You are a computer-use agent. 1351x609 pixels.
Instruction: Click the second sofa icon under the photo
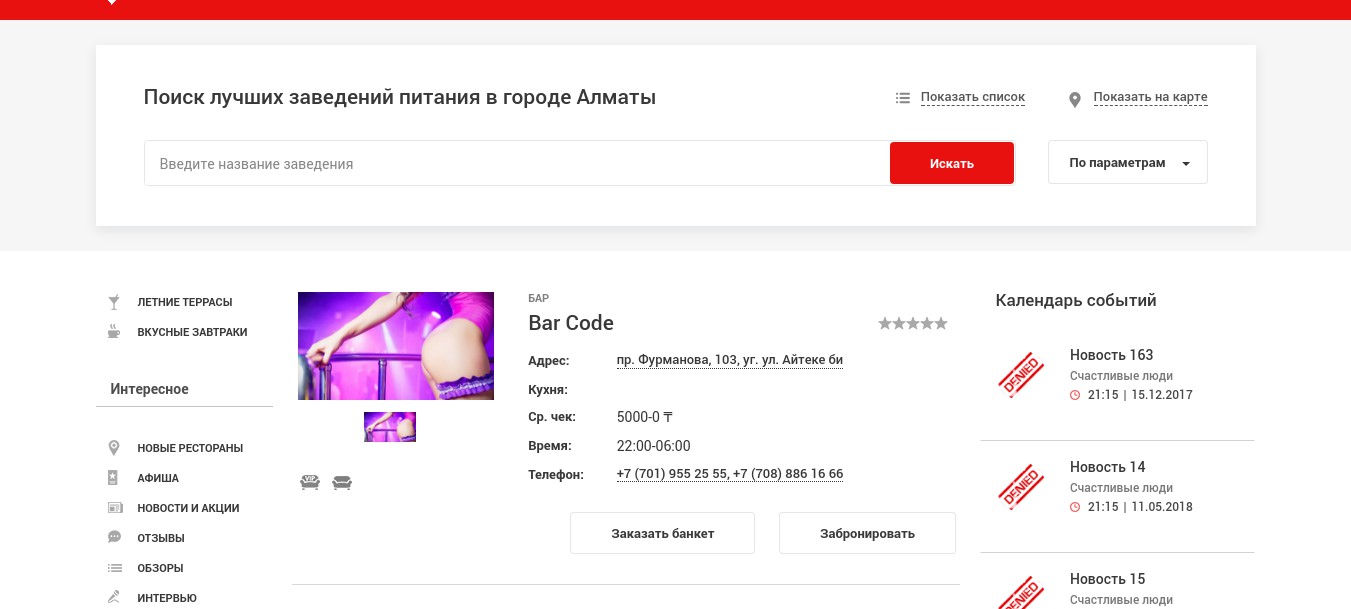(342, 483)
